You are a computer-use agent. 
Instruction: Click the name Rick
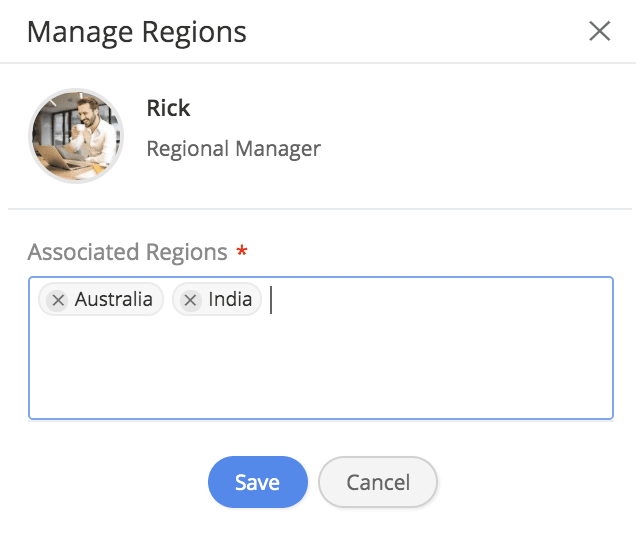click(x=168, y=108)
